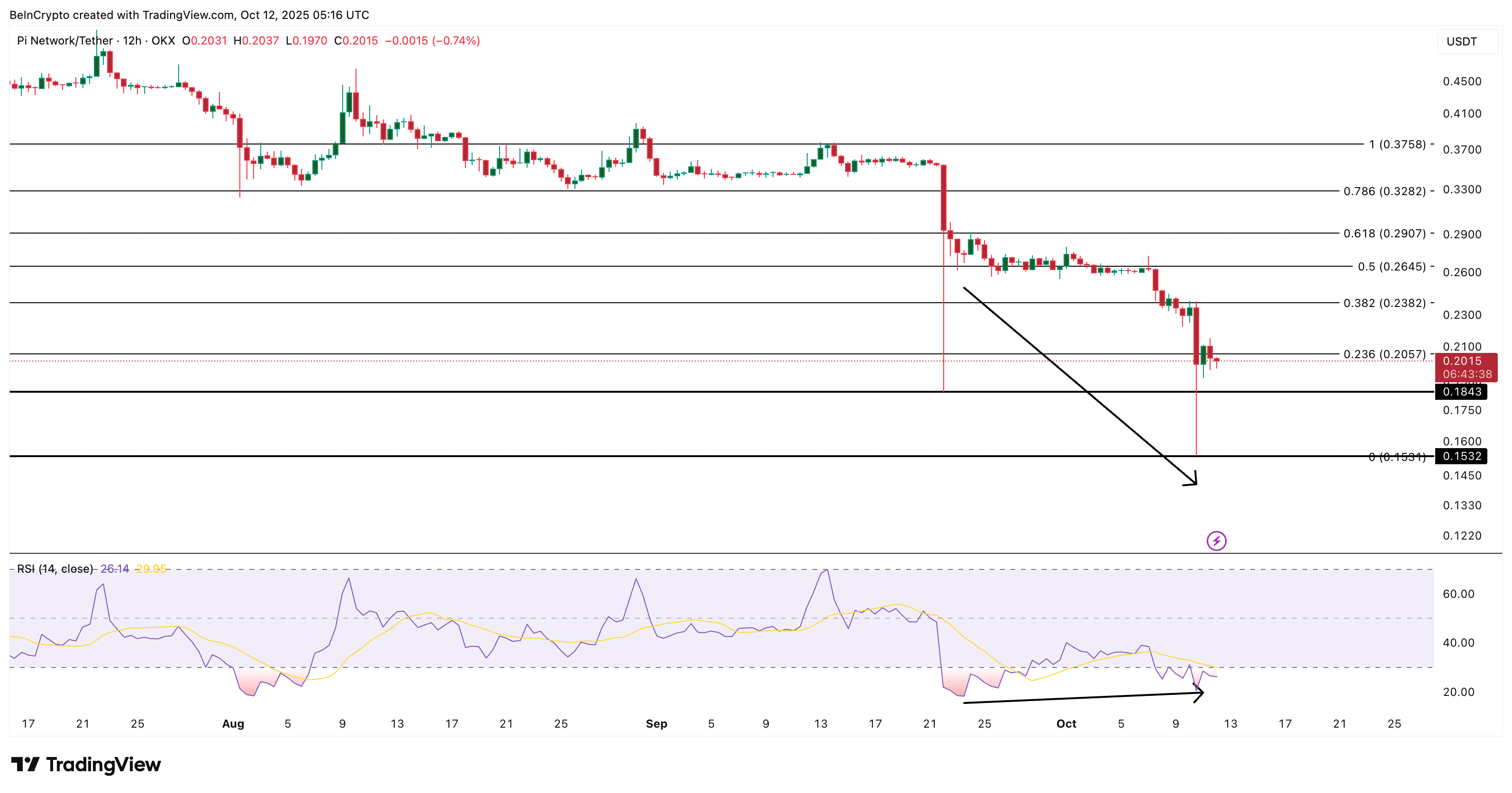1512x793 pixels.
Task: Click the Oct label on the time axis
Action: tap(1066, 724)
